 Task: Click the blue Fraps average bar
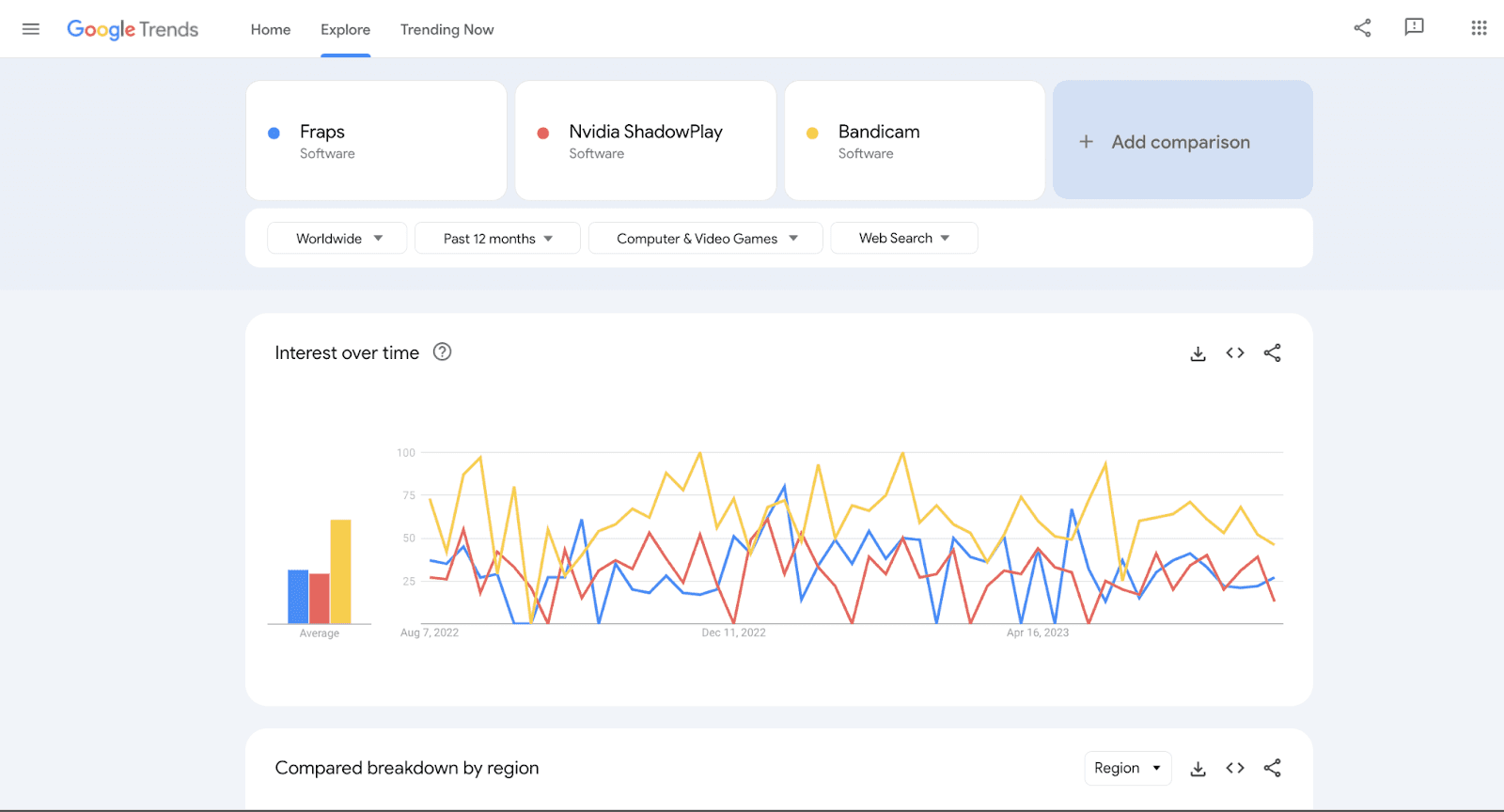tap(298, 597)
